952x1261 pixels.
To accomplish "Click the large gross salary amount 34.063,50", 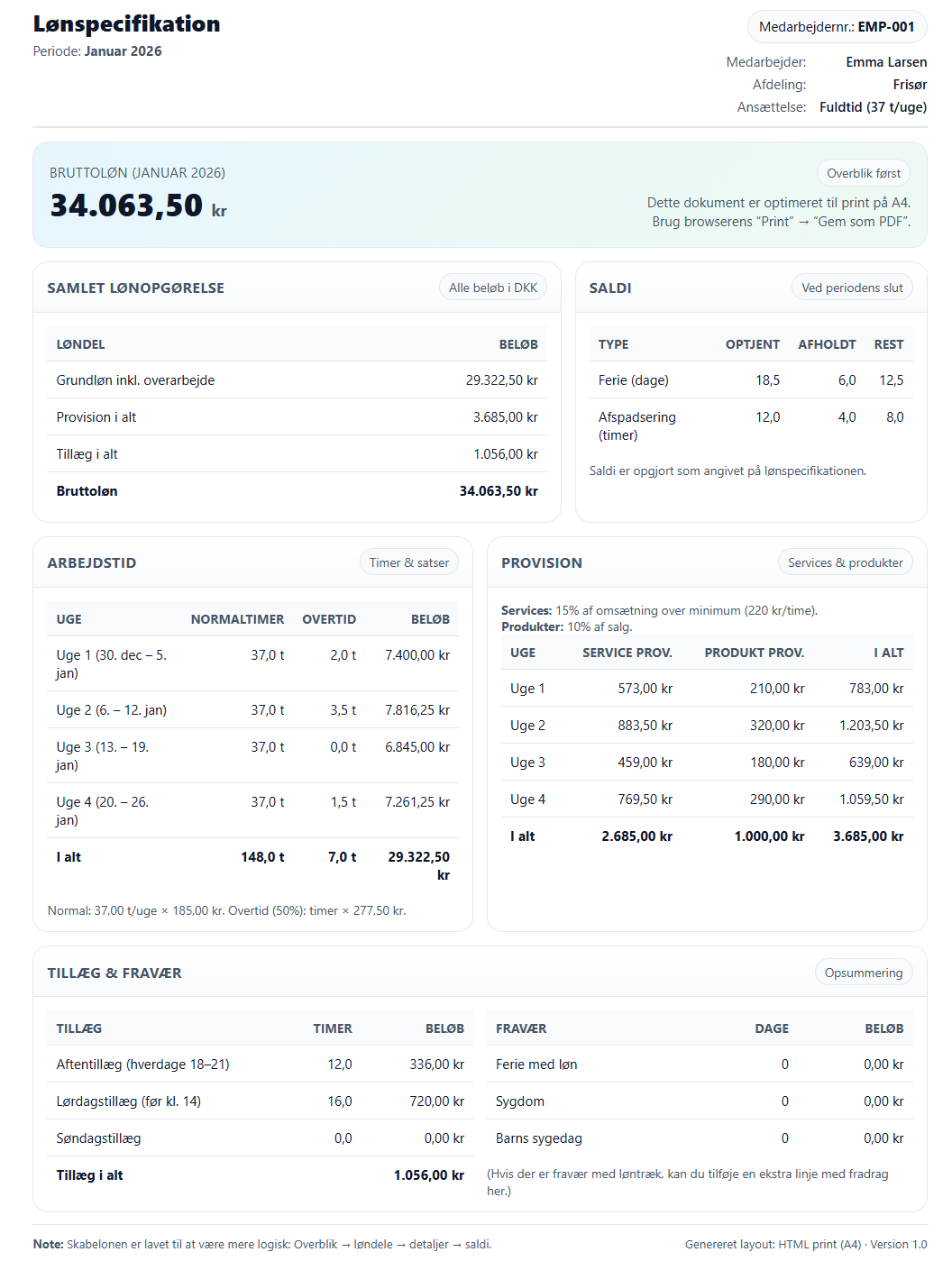I will tap(127, 206).
